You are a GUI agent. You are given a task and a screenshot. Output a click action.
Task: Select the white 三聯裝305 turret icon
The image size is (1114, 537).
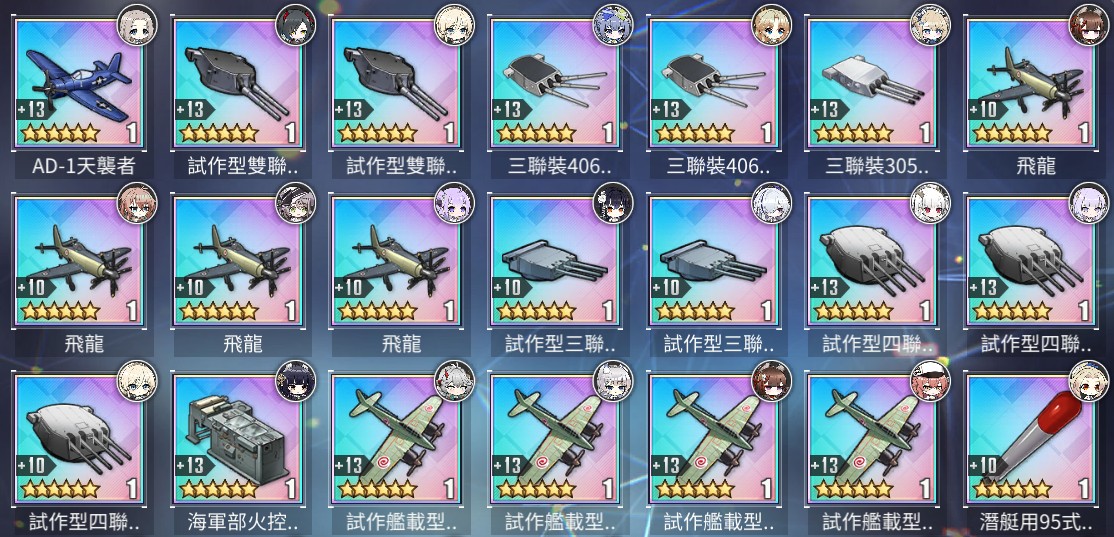[871, 84]
